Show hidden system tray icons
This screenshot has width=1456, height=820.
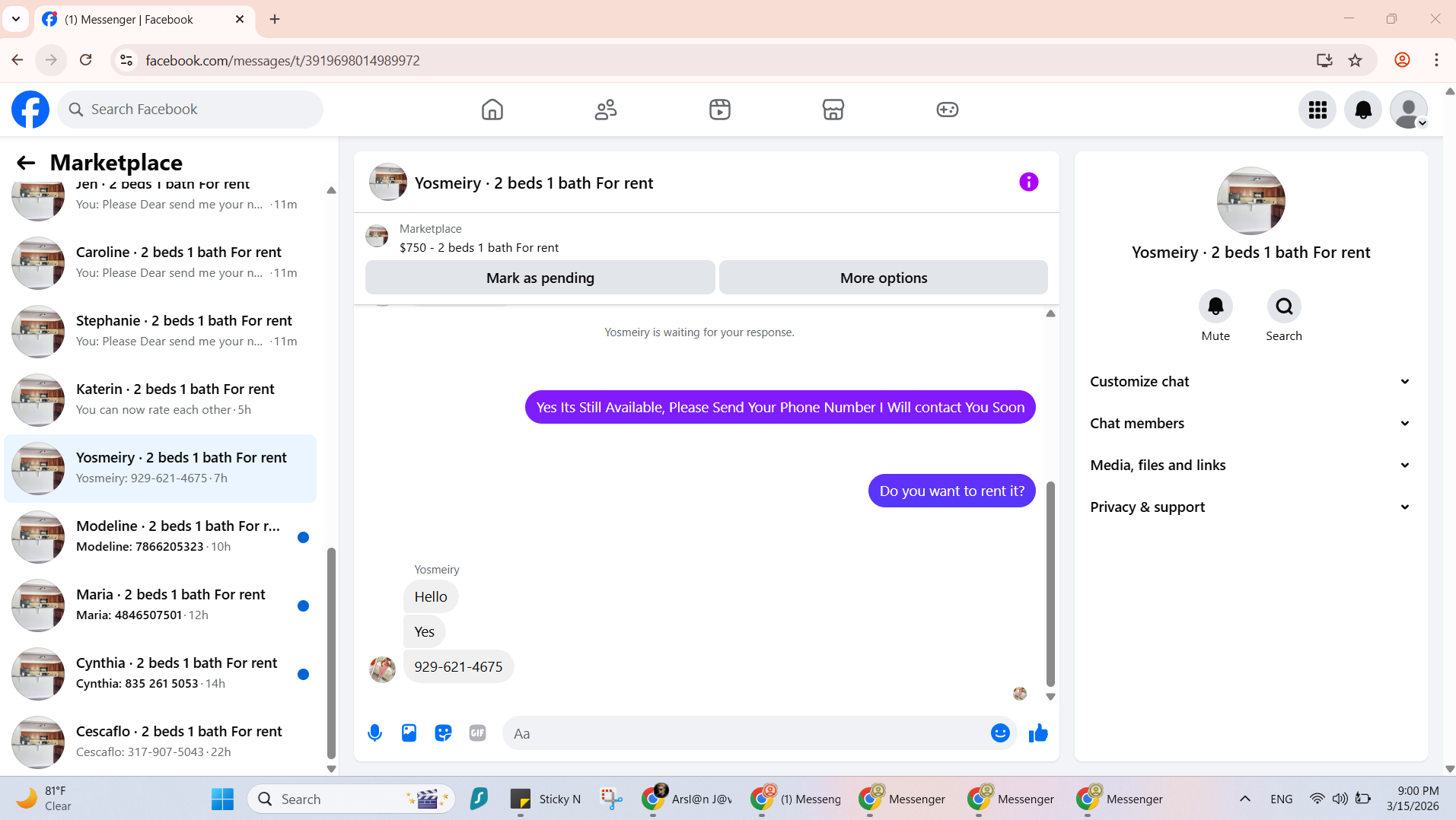tap(1244, 799)
